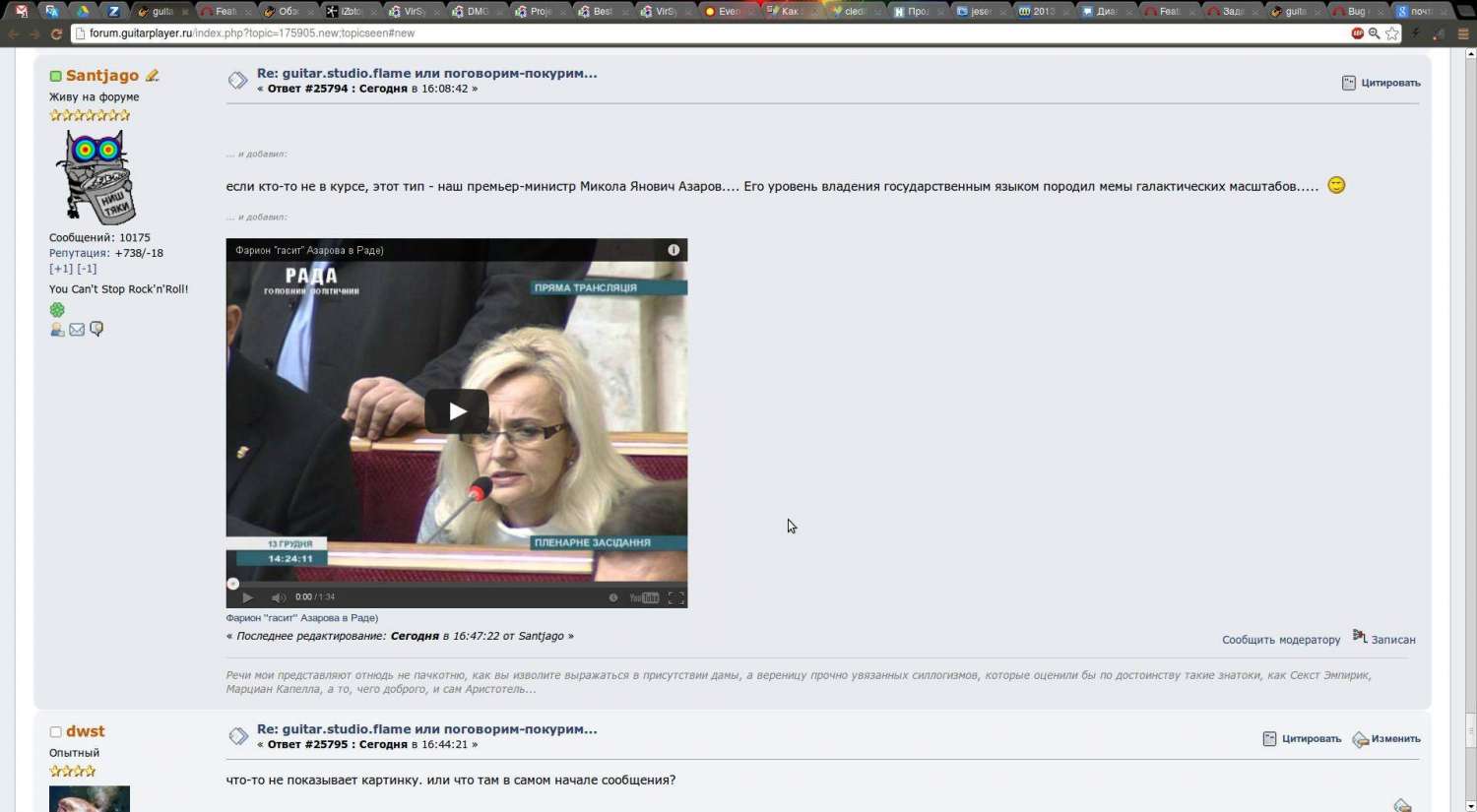The width and height of the screenshot is (1477, 812).
Task: Open the reply #25795 post title link
Action: [426, 729]
